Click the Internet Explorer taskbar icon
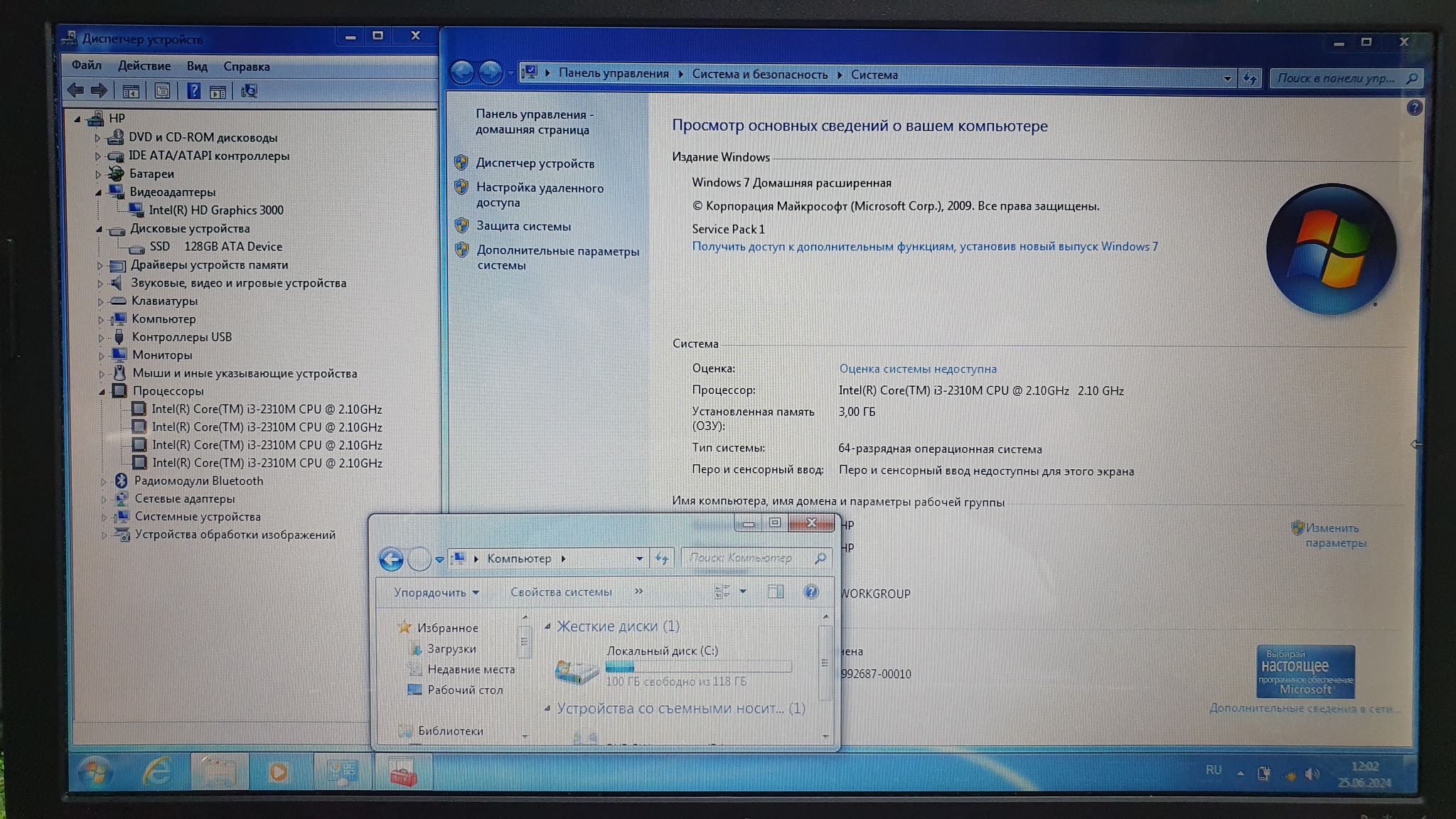The width and height of the screenshot is (1456, 819). tap(157, 771)
